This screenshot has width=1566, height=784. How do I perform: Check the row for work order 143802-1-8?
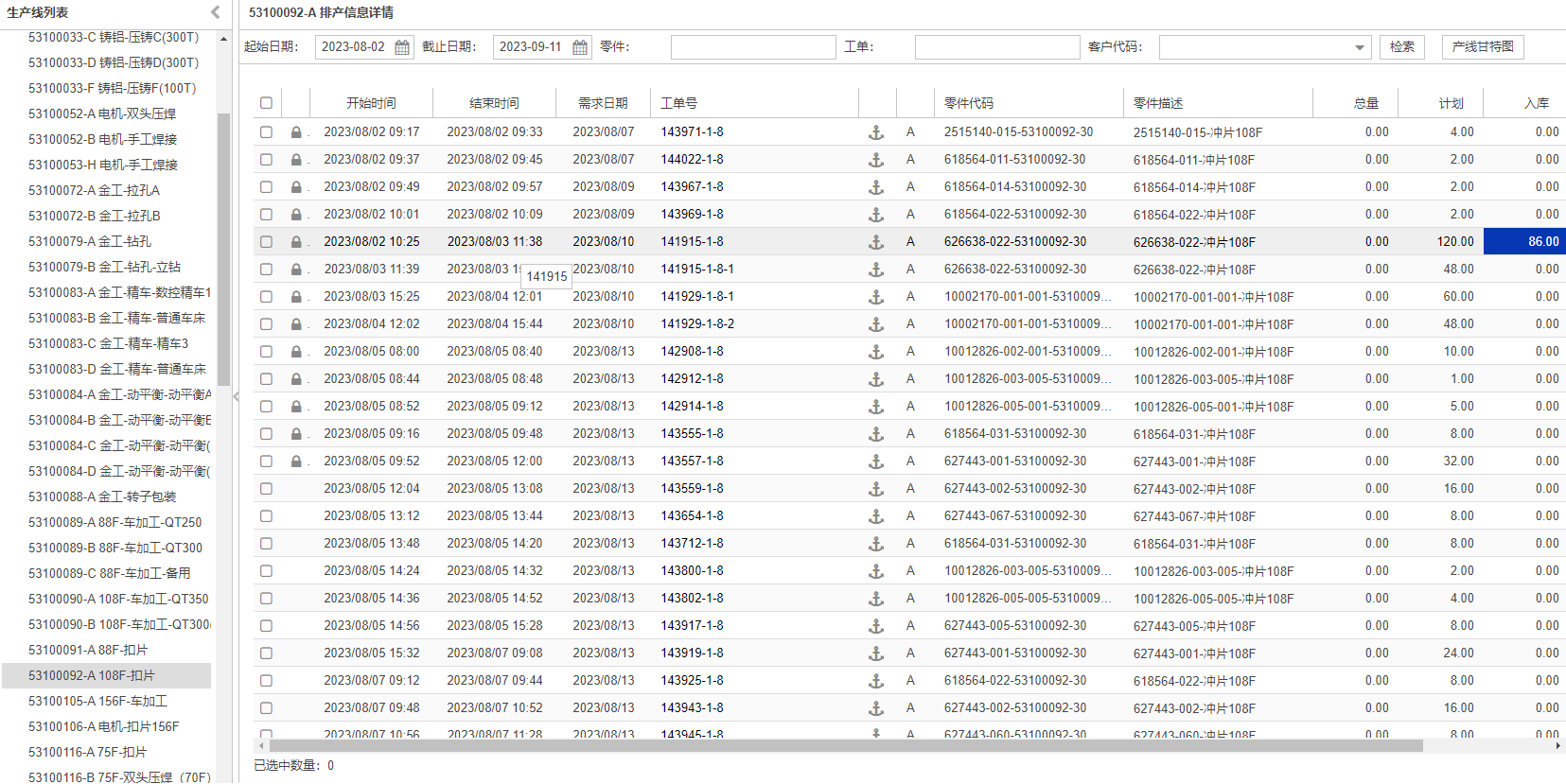[266, 599]
